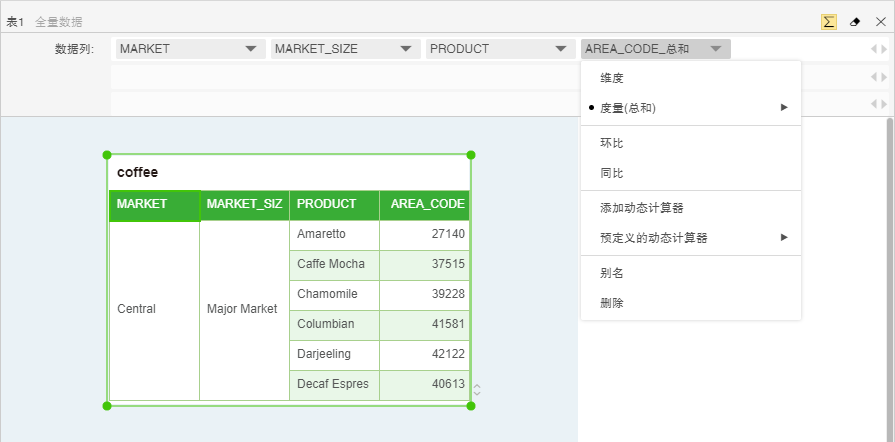895x442 pixels.
Task: Select 度量(总和) measure option
Action: coord(628,108)
